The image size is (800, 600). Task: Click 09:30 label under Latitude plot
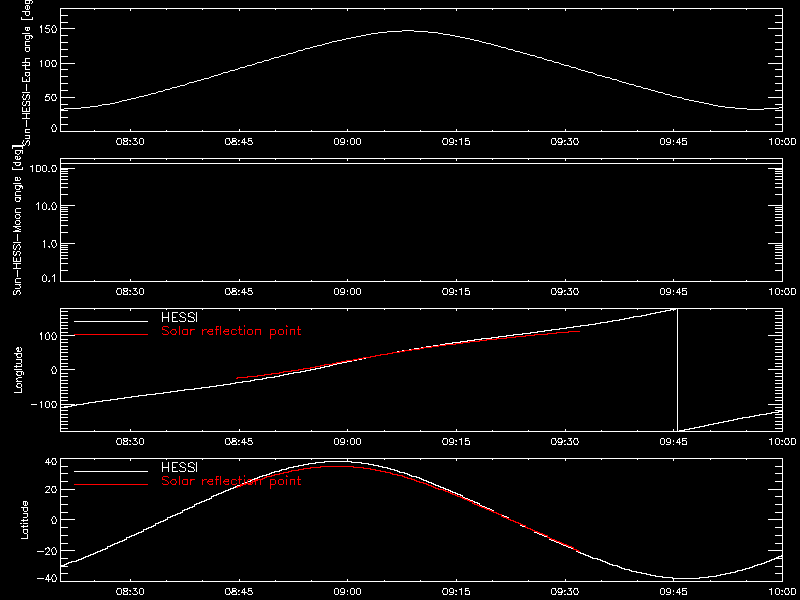click(565, 592)
